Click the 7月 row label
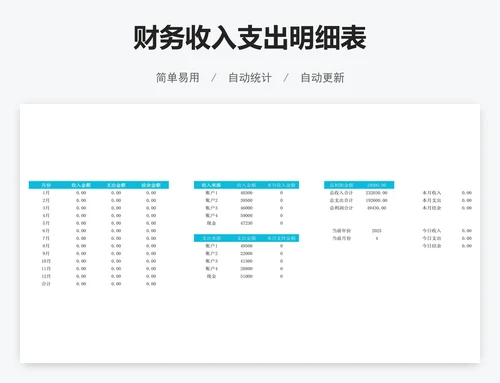This screenshot has width=500, height=383. pos(46,238)
